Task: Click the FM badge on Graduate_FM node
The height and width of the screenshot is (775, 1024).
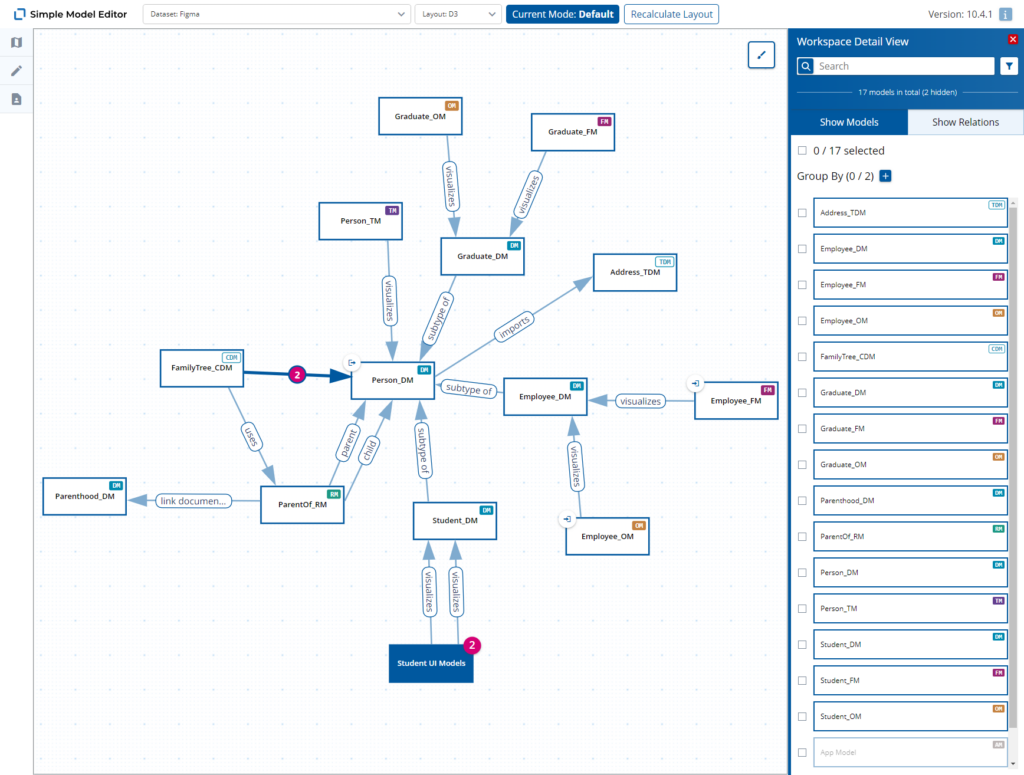Action: pyautogui.click(x=605, y=121)
